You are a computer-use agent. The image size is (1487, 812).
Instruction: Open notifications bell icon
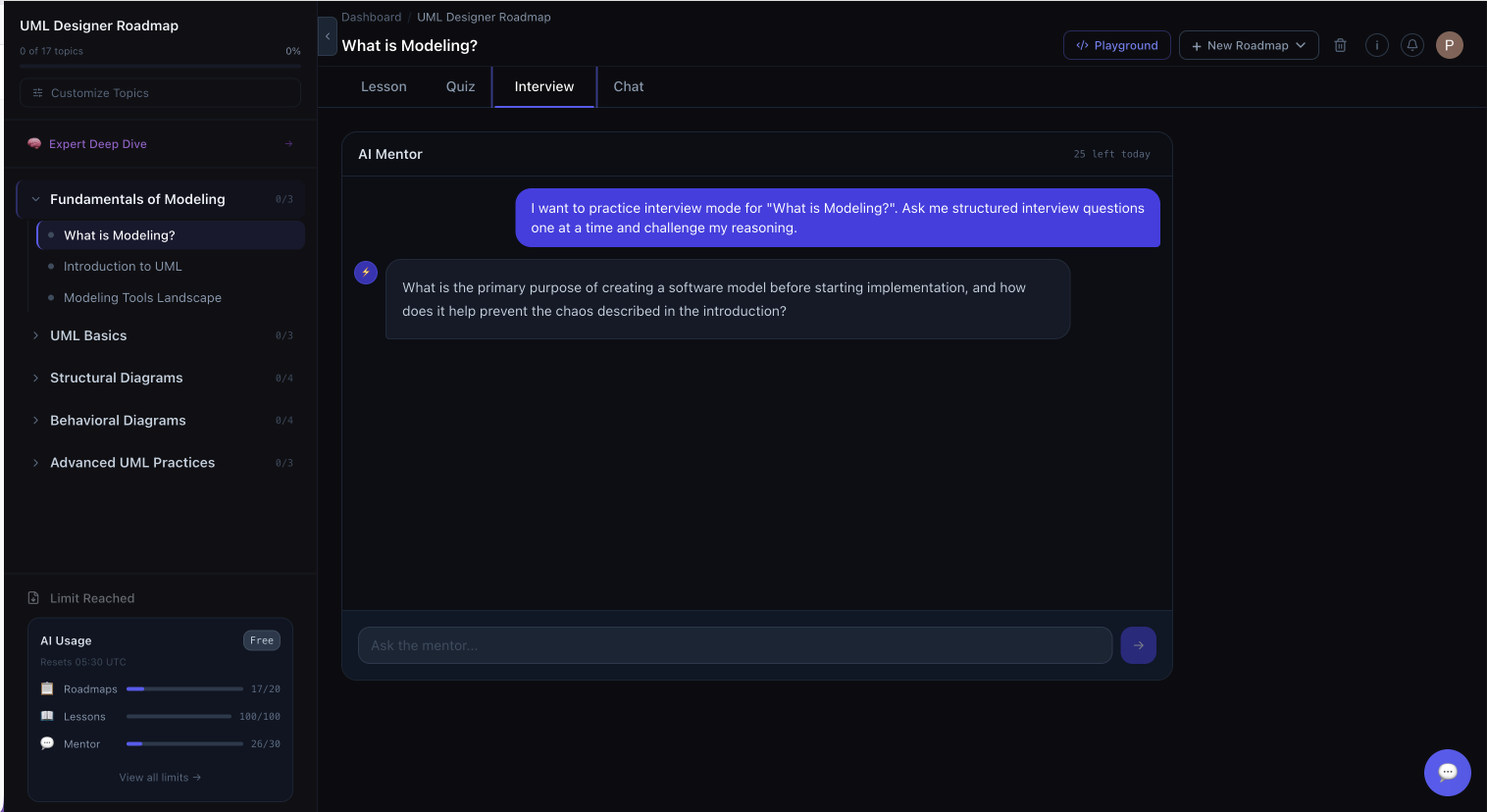1412,45
